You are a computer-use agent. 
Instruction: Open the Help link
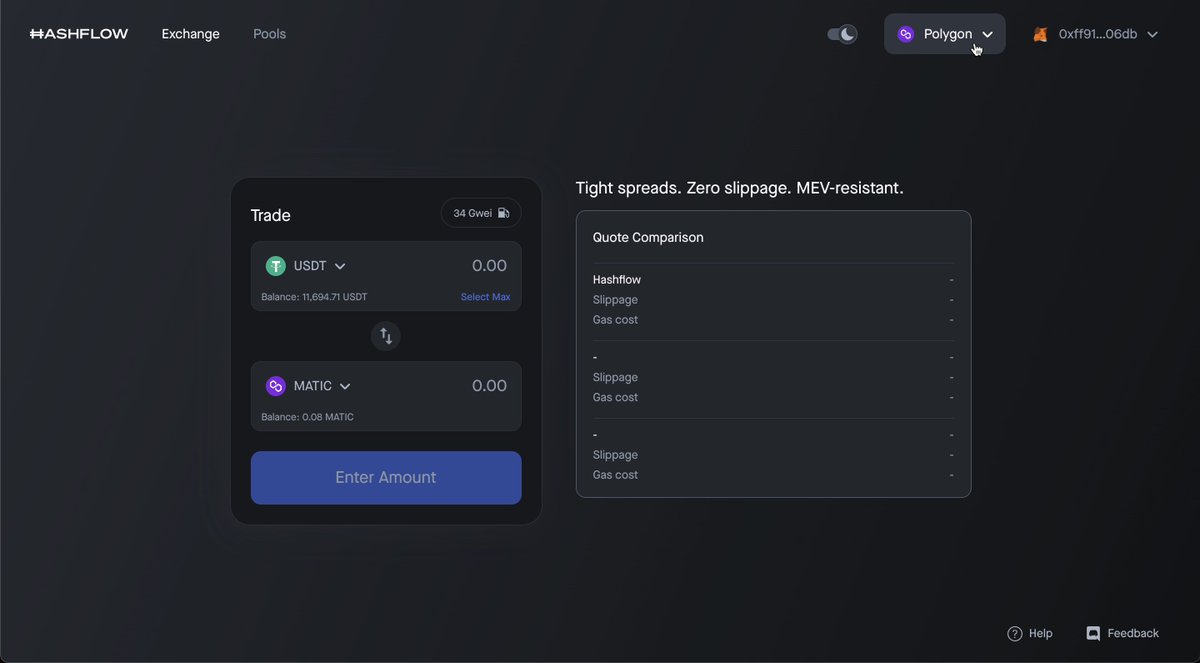tap(1030, 633)
